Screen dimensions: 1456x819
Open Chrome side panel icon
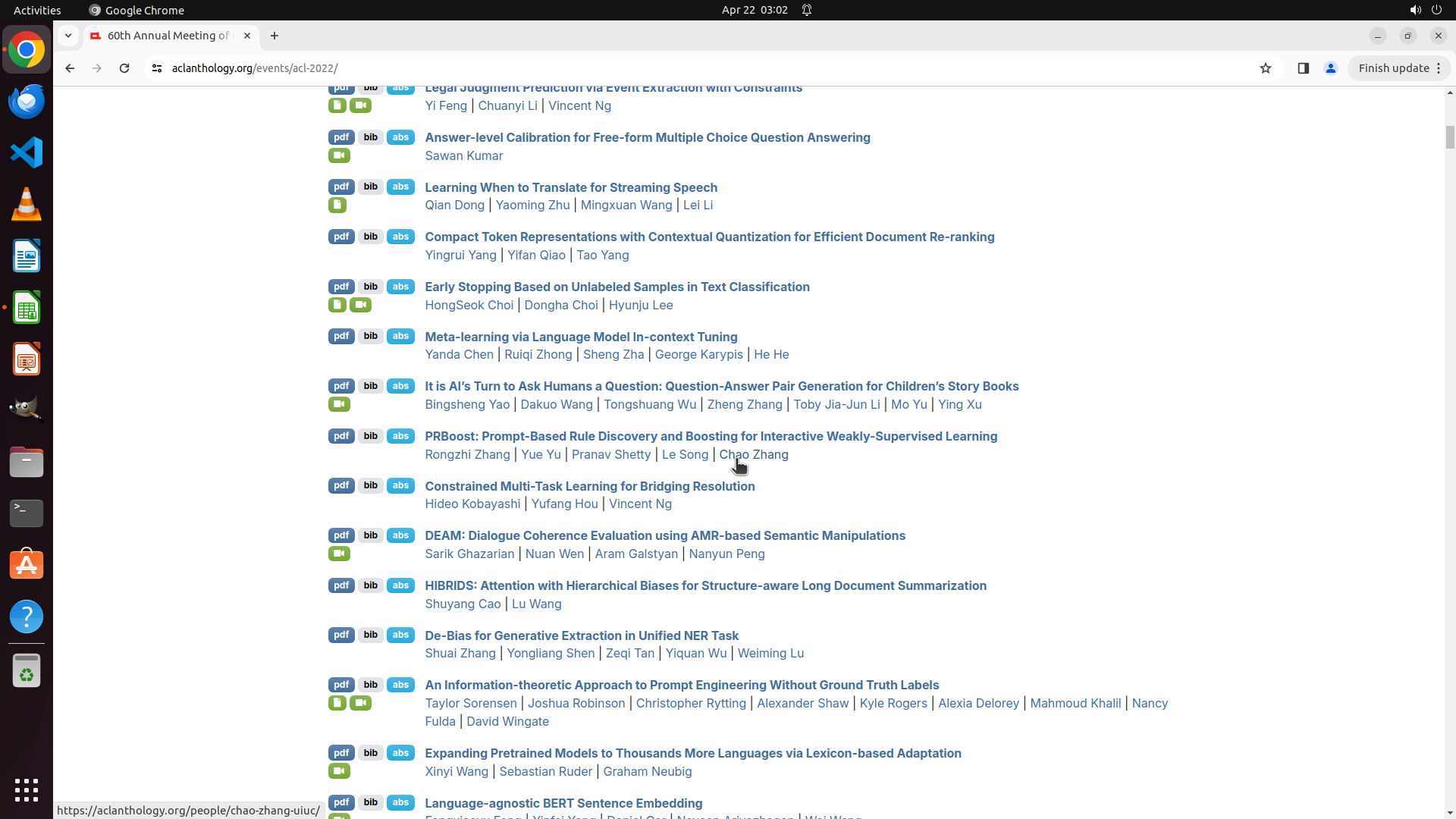[x=1304, y=68]
